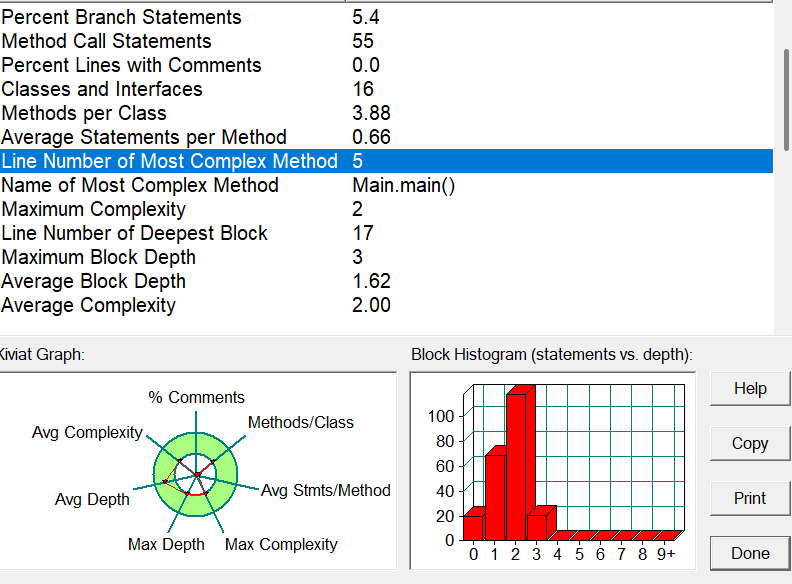Image resolution: width=792 pixels, height=584 pixels.
Task: Click the Max Complexity axis label
Action: pos(281,545)
